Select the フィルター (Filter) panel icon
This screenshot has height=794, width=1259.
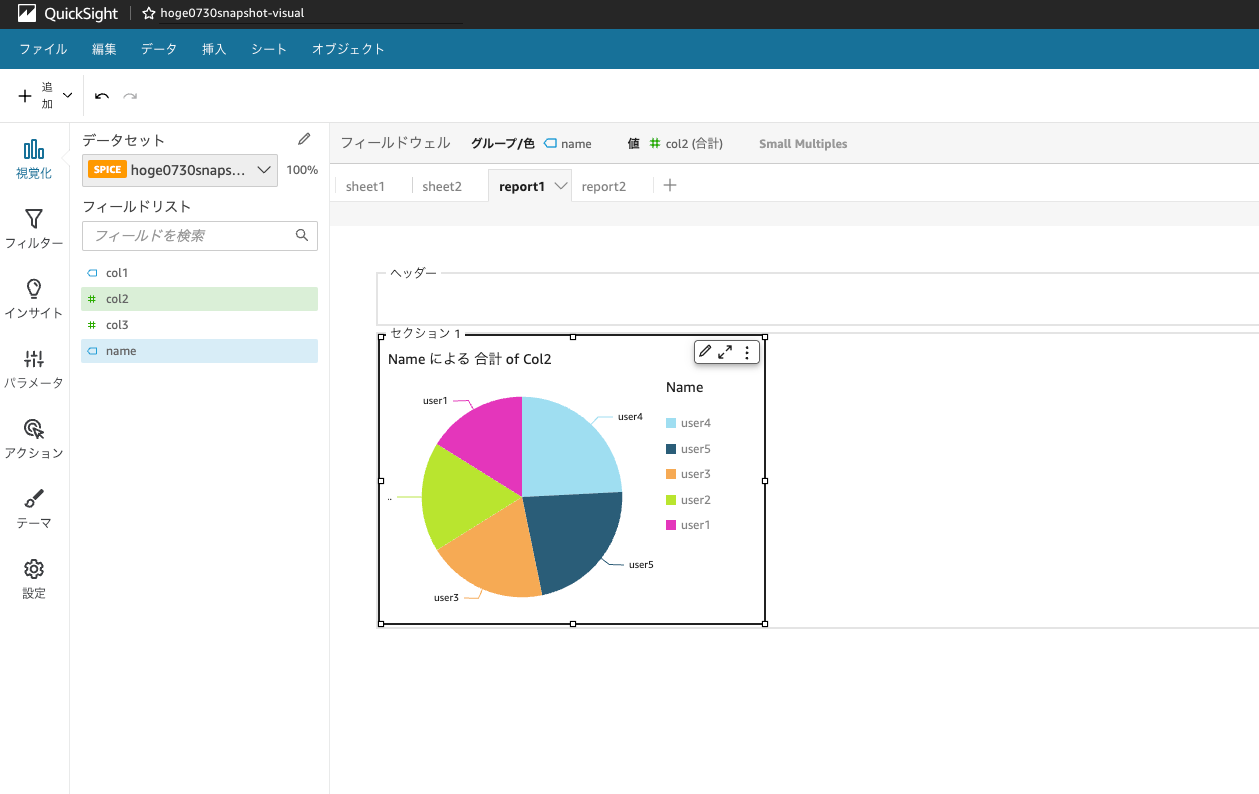tap(34, 227)
